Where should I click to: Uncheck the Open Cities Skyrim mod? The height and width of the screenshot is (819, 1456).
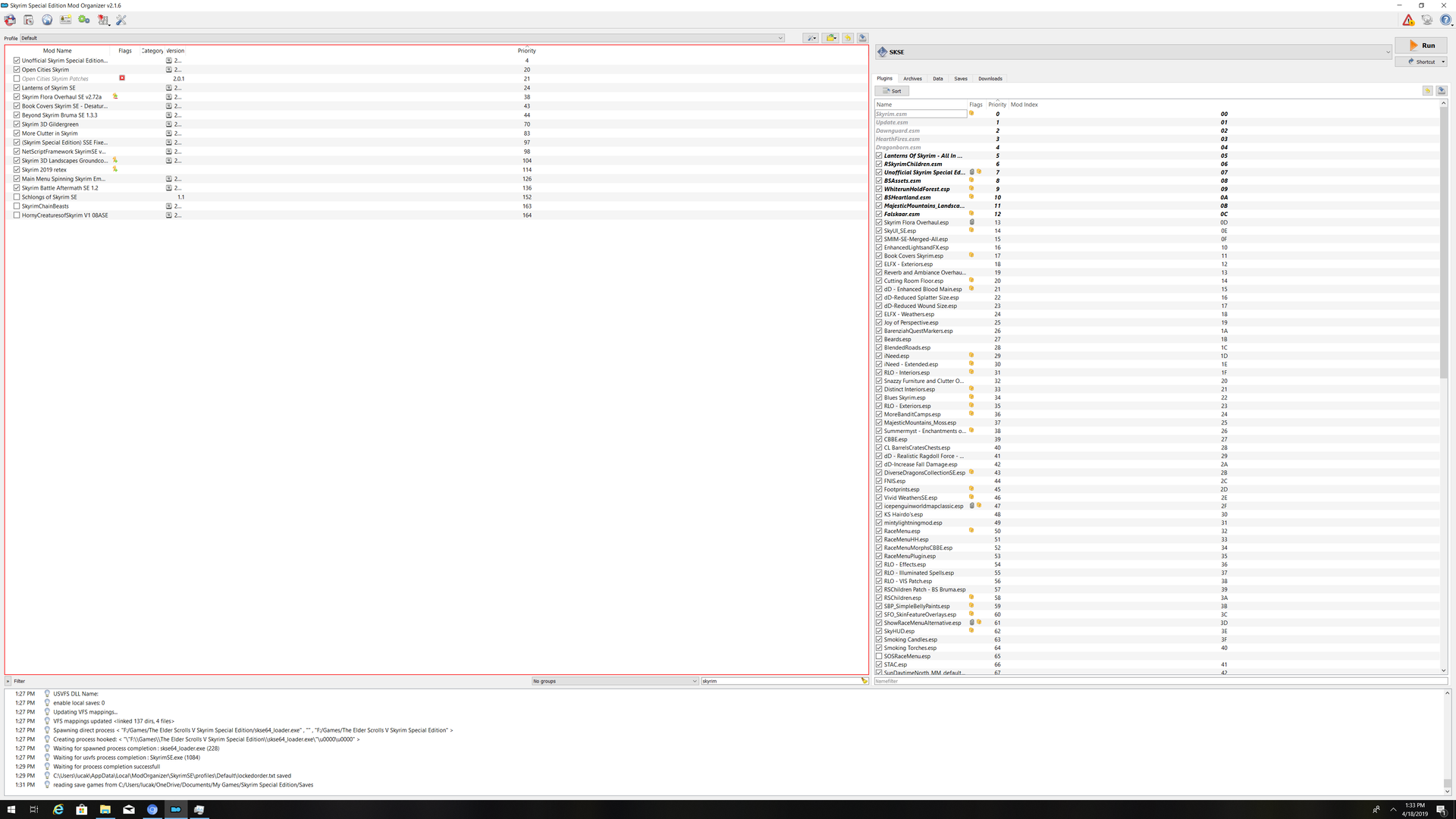point(17,69)
